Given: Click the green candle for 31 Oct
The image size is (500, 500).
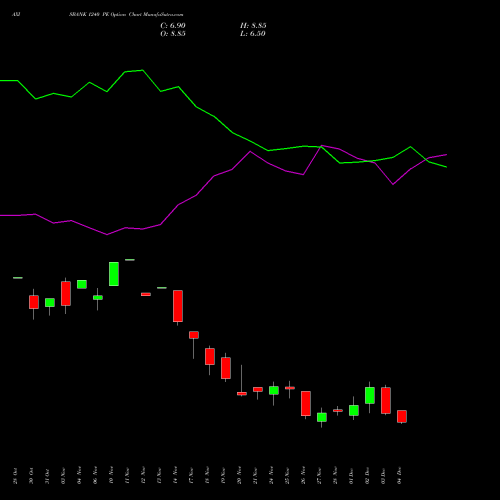Looking at the screenshot, I should click(x=50, y=303).
